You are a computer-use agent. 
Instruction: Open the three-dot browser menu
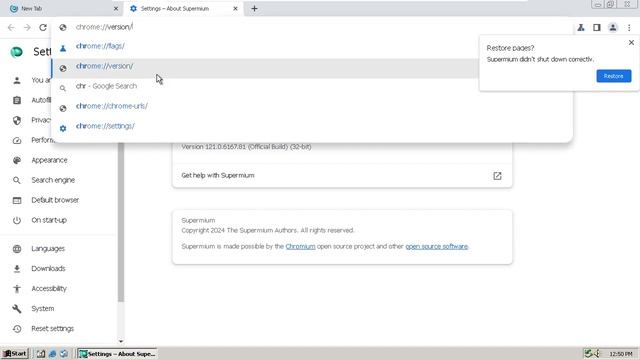[x=629, y=27]
